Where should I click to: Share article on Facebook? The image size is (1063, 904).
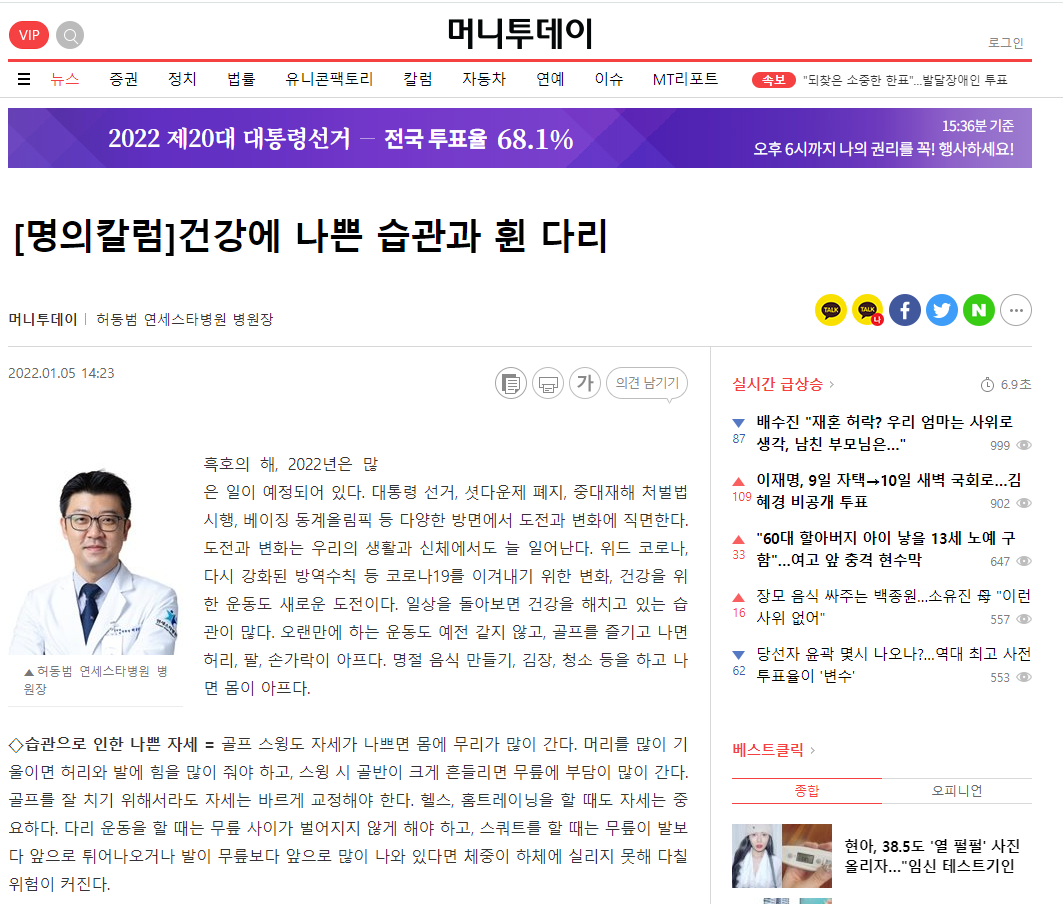[x=904, y=311]
